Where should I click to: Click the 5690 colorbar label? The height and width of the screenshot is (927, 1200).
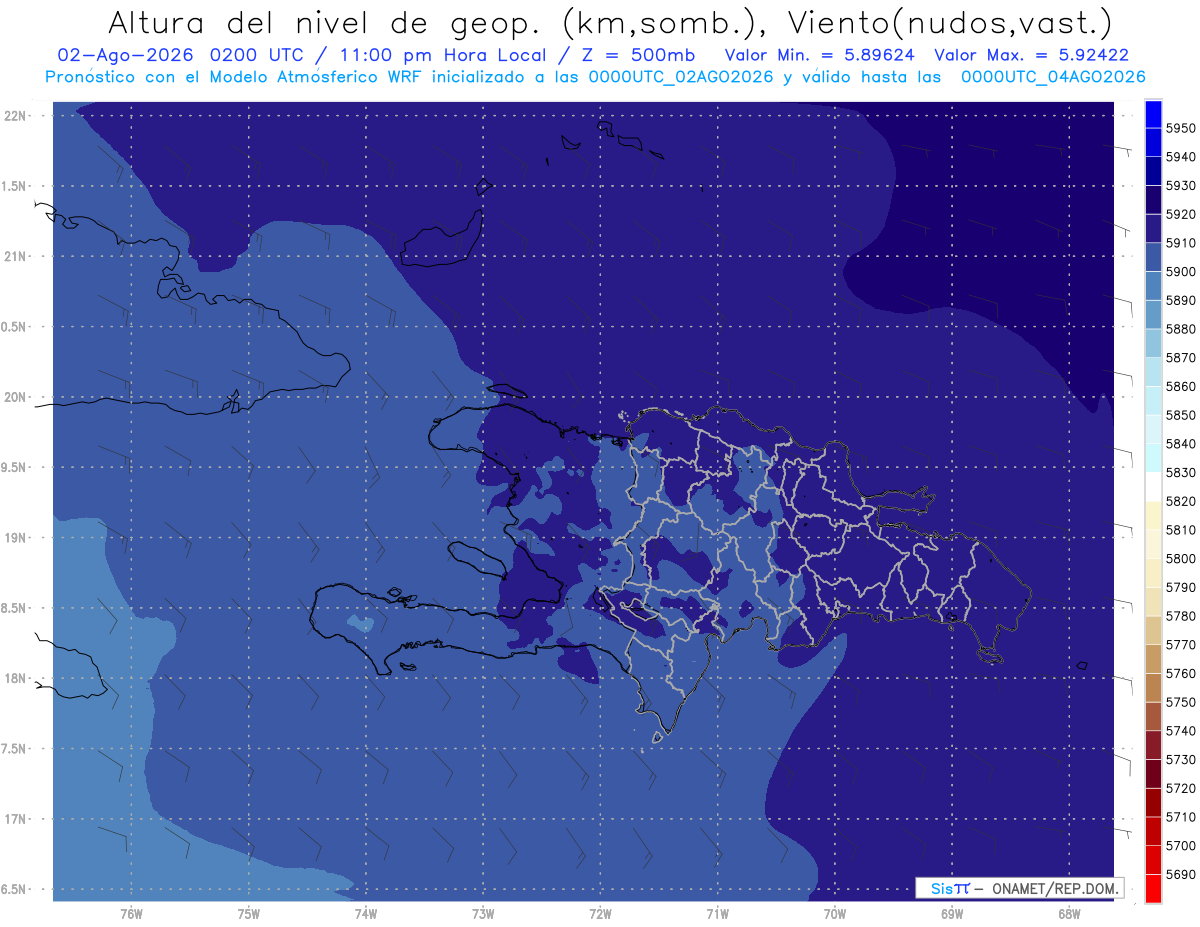[1181, 874]
